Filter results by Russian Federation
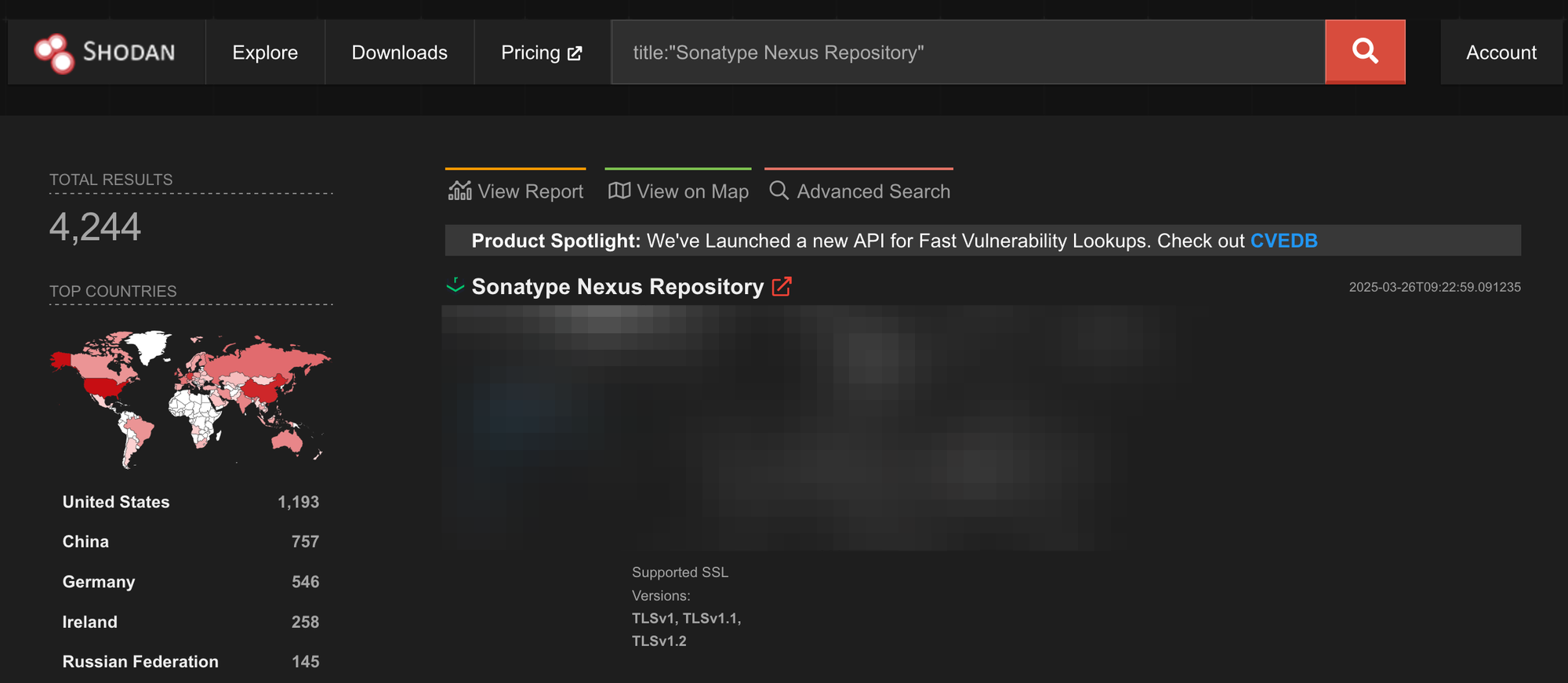 click(140, 662)
